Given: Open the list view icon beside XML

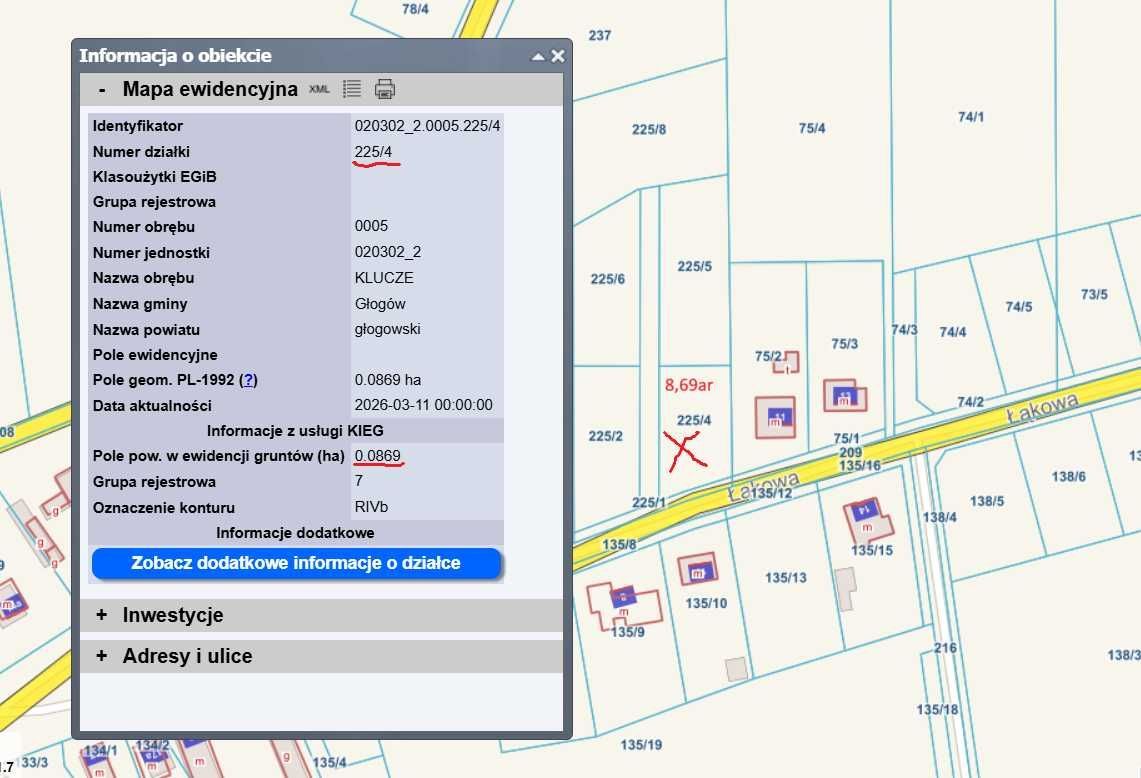Looking at the screenshot, I should tap(351, 89).
